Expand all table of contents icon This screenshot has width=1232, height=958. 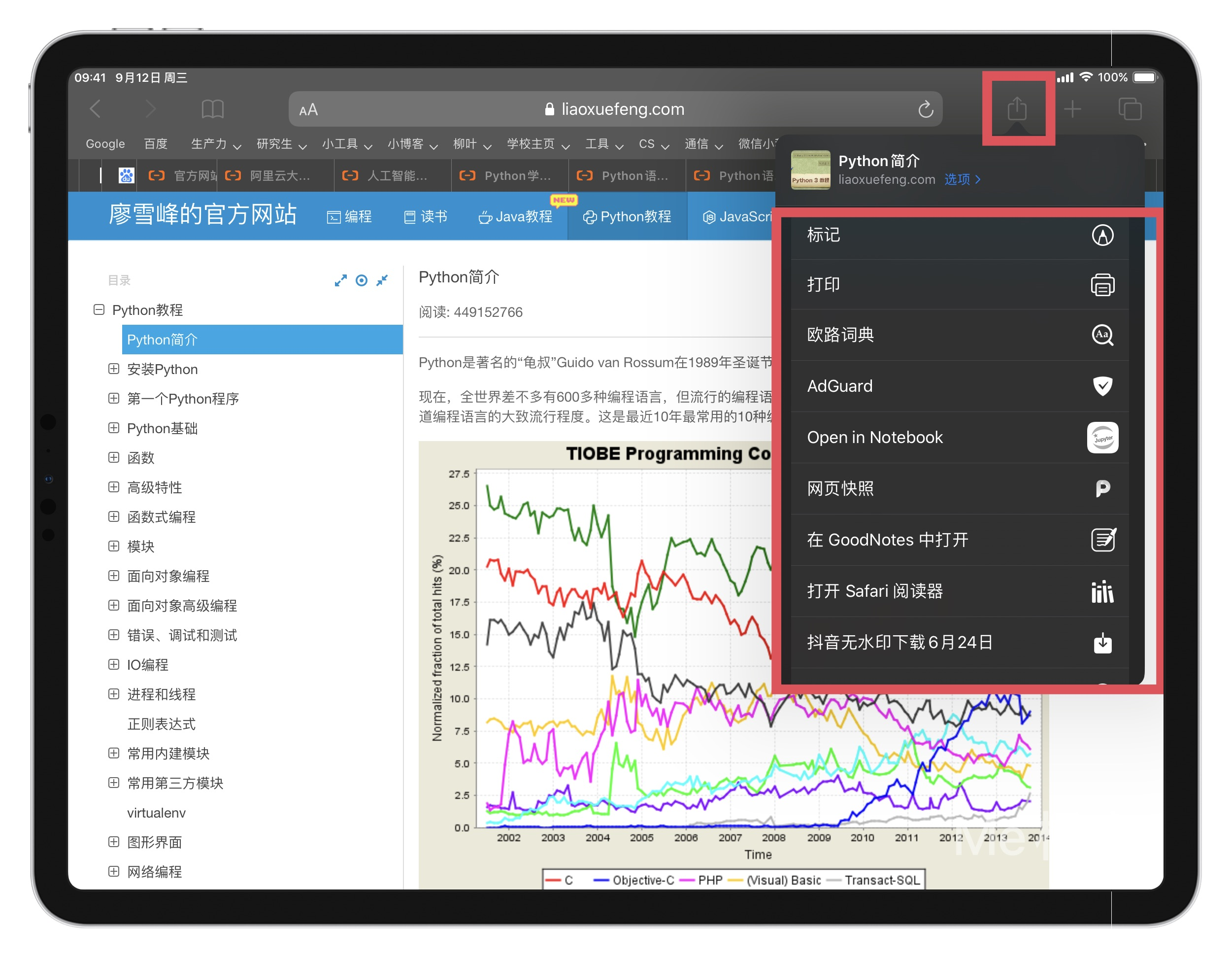[x=340, y=280]
